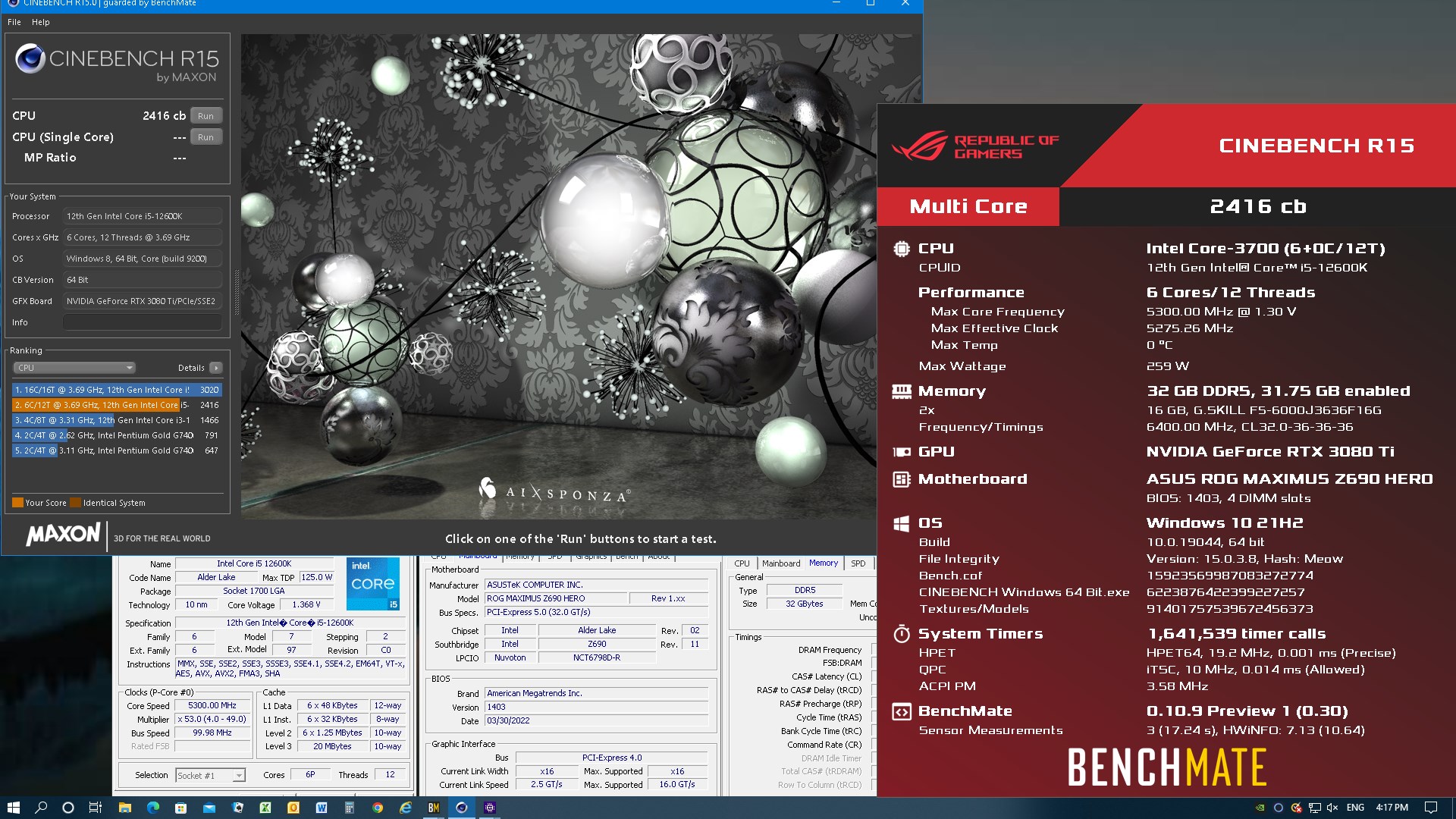Image resolution: width=1456 pixels, height=819 pixels.
Task: Click the splitter grip beside the render view
Action: (237, 292)
